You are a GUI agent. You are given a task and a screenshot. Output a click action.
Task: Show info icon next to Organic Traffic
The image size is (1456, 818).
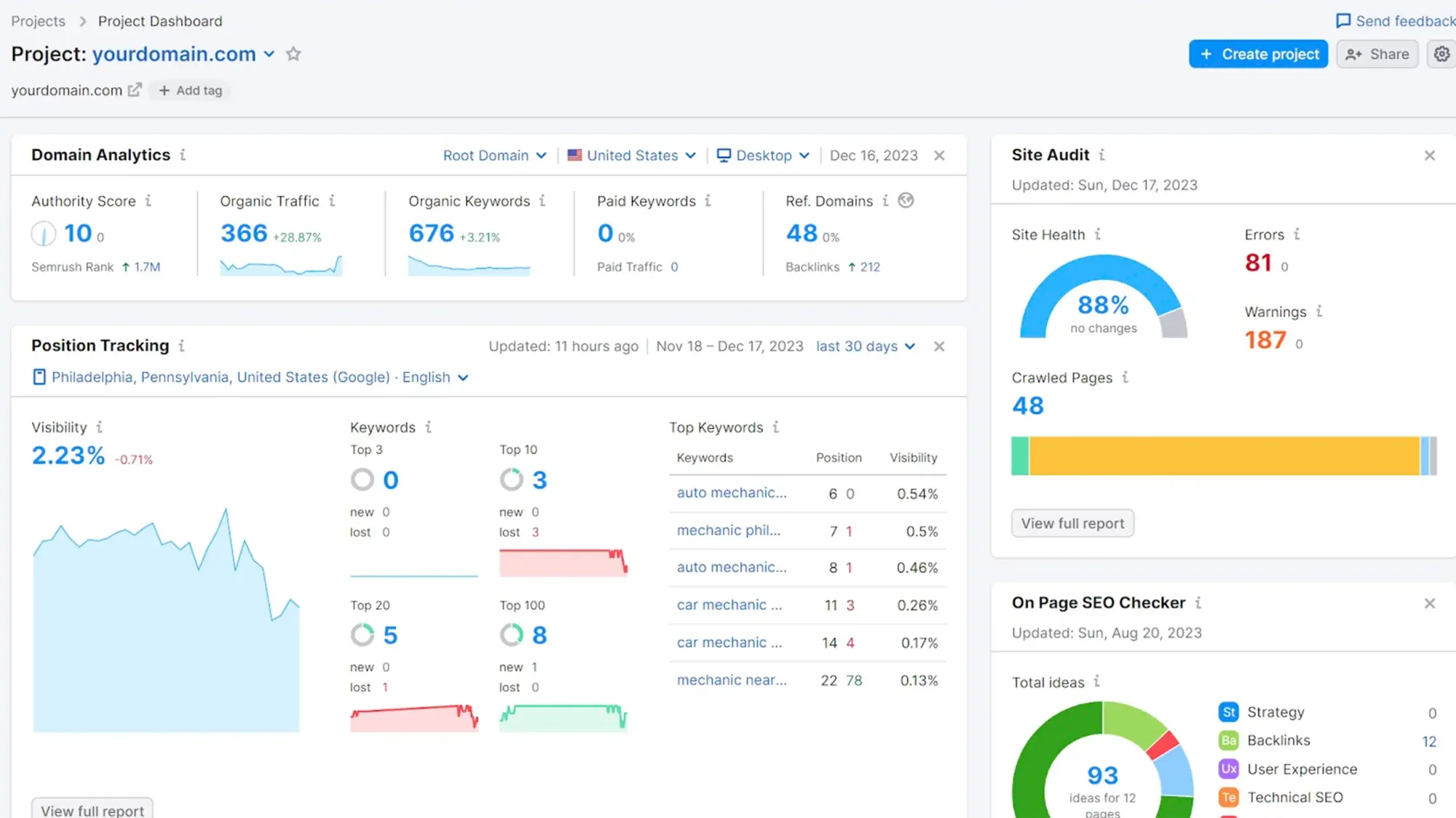click(x=332, y=201)
